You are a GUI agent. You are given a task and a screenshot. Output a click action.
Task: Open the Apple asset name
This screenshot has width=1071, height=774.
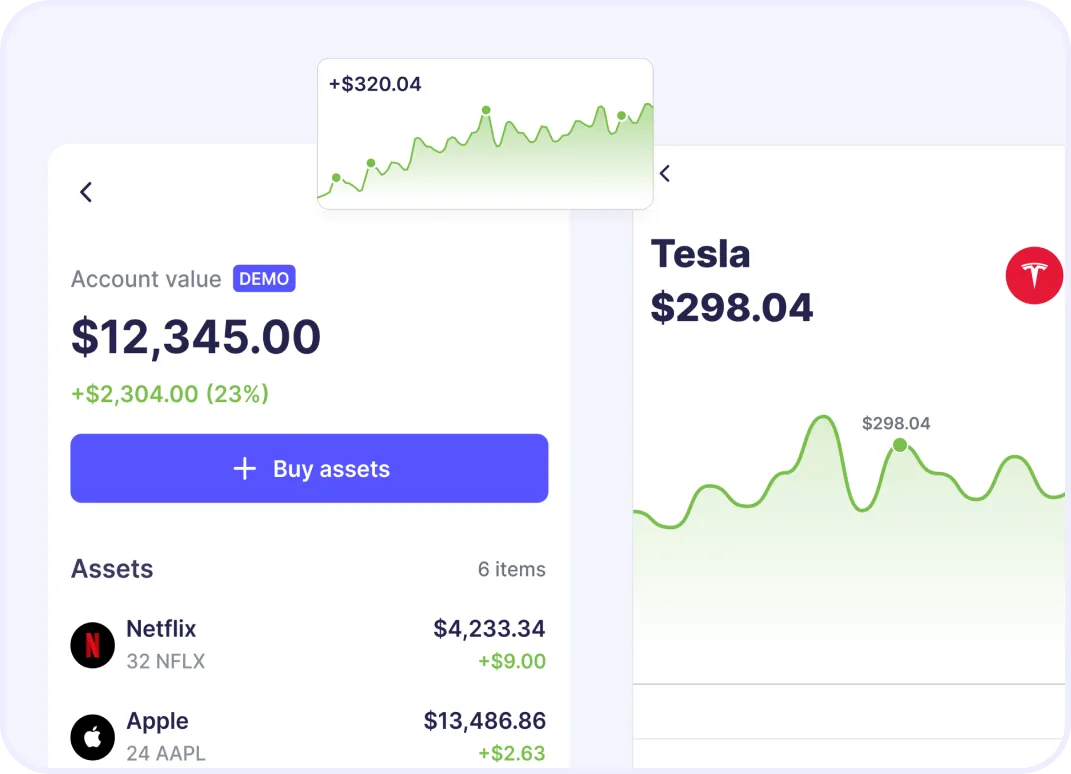(x=157, y=721)
